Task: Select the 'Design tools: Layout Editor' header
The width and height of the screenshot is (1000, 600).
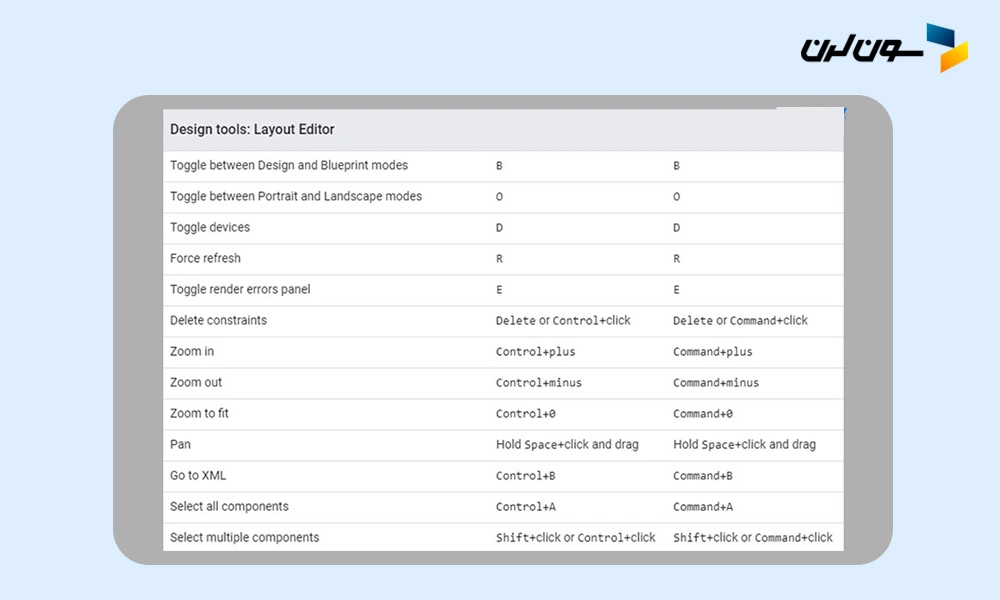Action: [x=252, y=129]
